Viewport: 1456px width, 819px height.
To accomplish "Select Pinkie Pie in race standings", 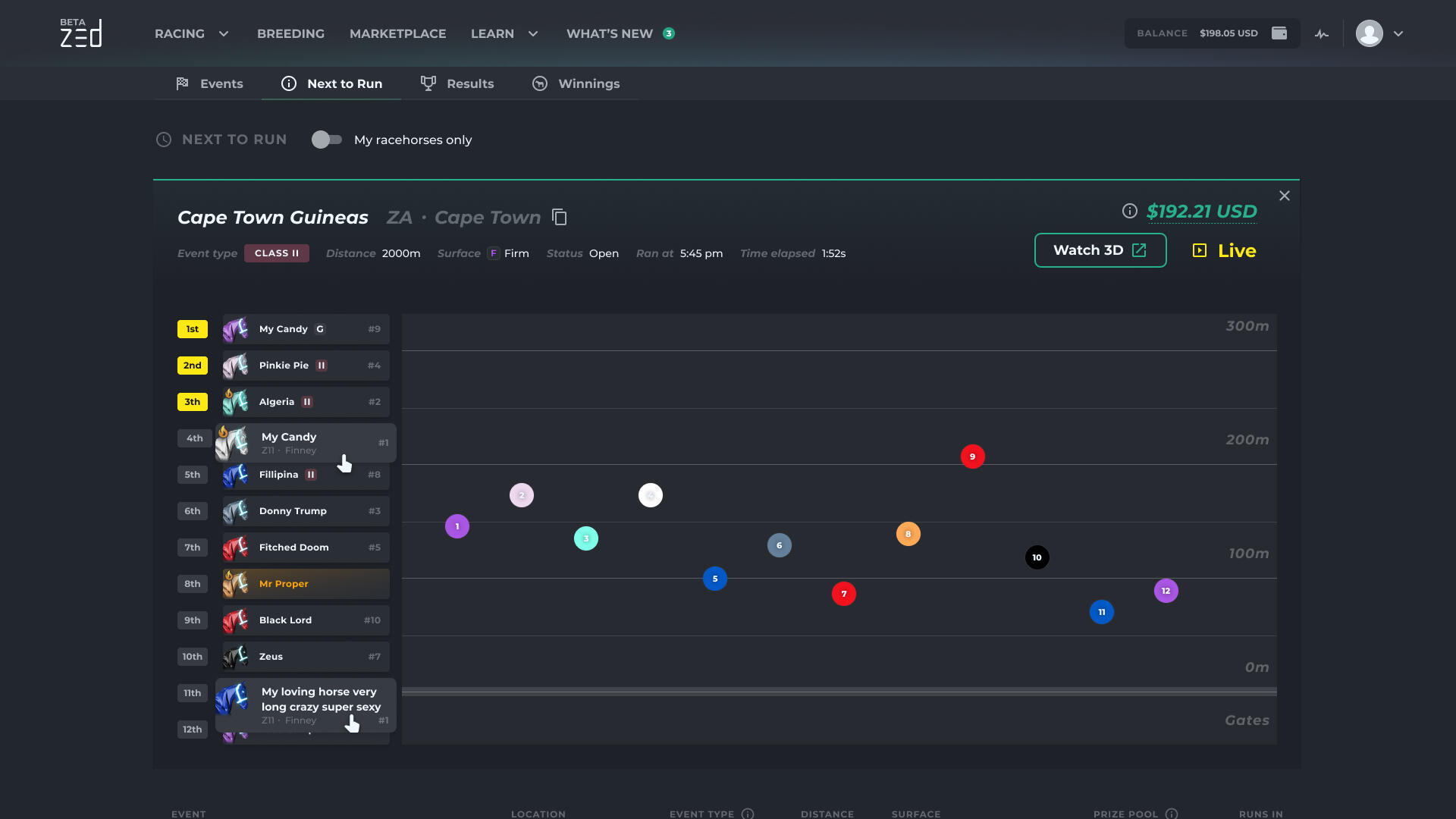I will point(306,366).
